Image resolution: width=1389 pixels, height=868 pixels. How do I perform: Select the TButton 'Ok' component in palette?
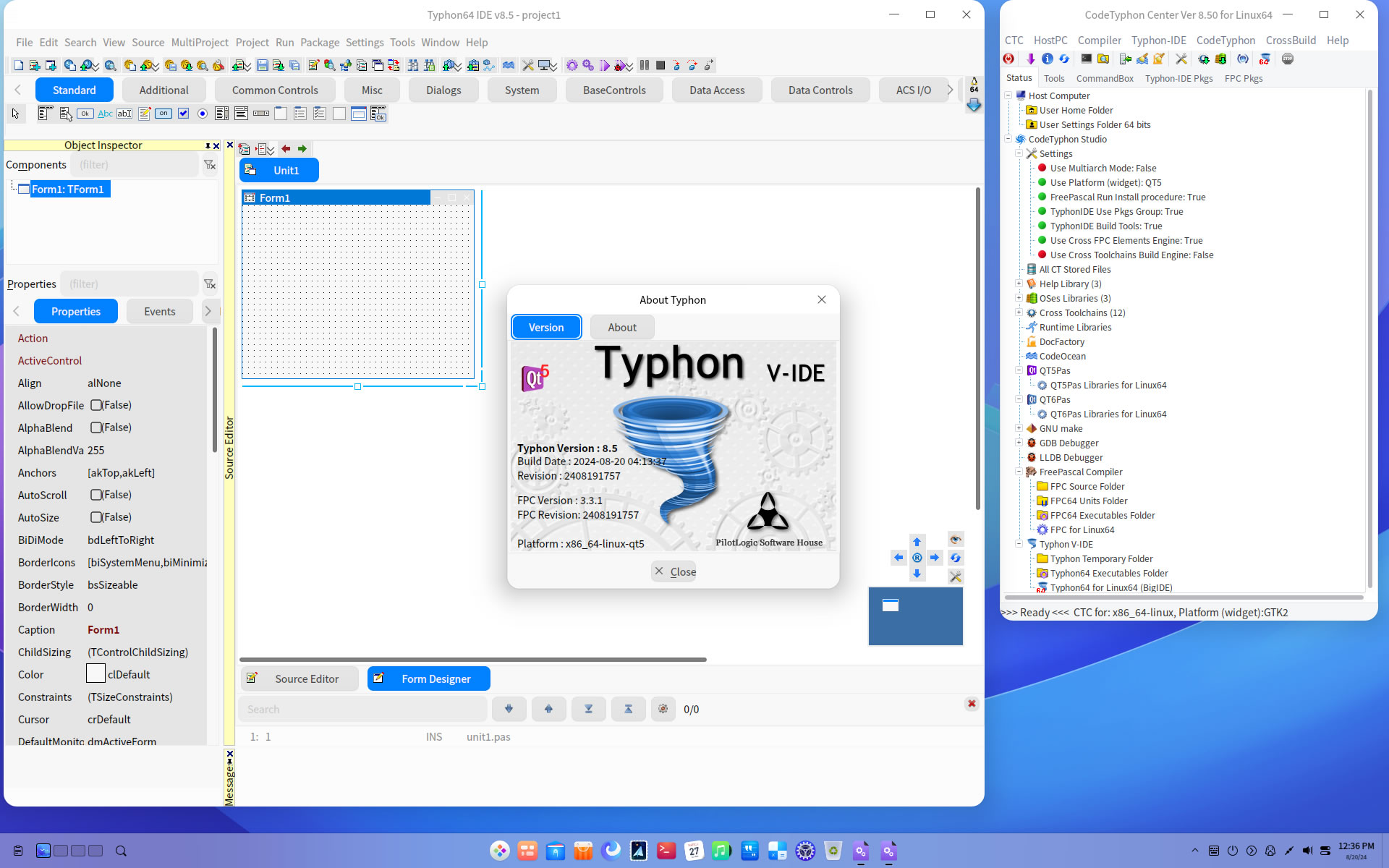(x=85, y=114)
